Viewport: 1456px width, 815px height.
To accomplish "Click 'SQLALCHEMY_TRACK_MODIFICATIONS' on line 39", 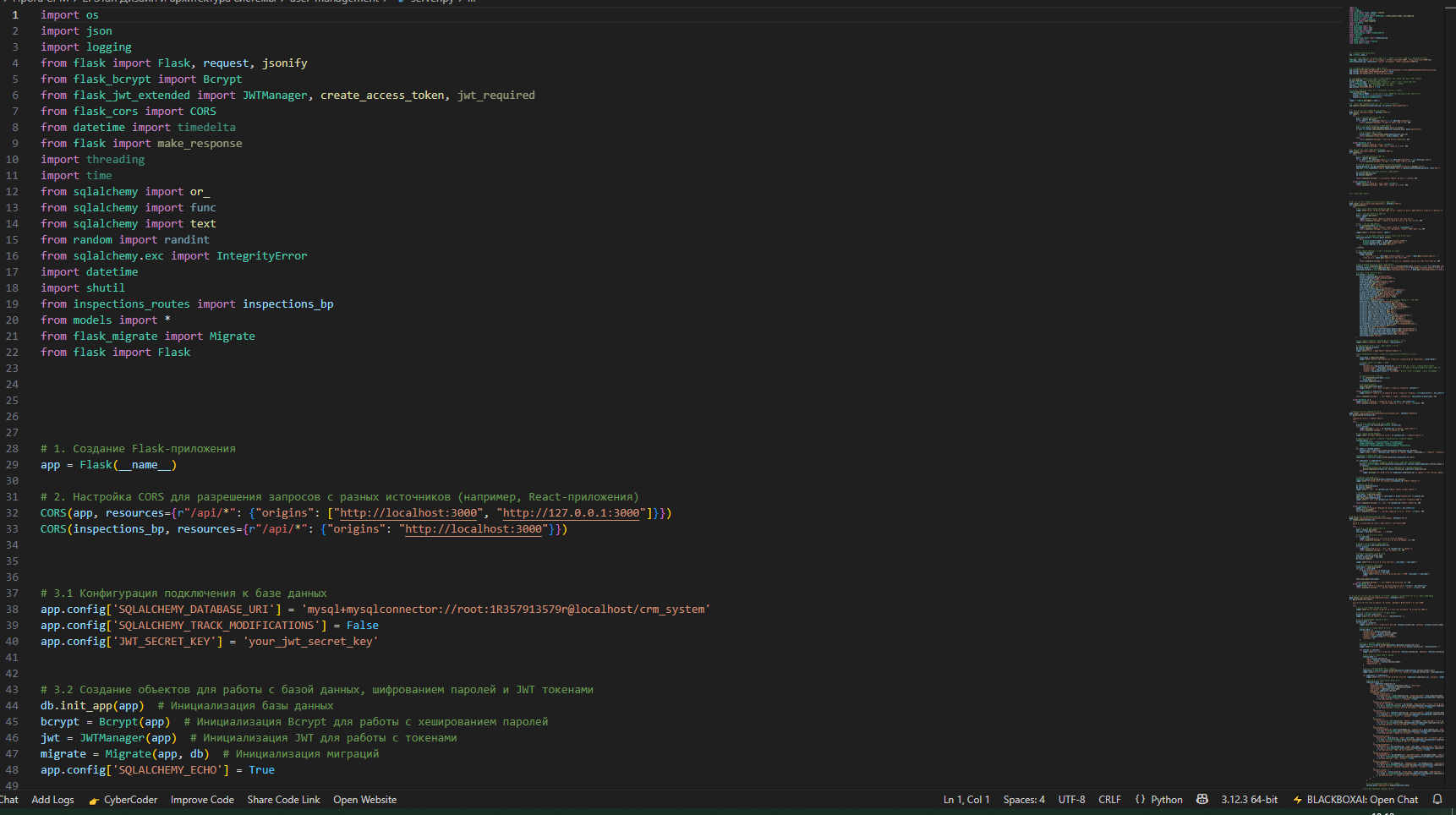I will [x=216, y=626].
